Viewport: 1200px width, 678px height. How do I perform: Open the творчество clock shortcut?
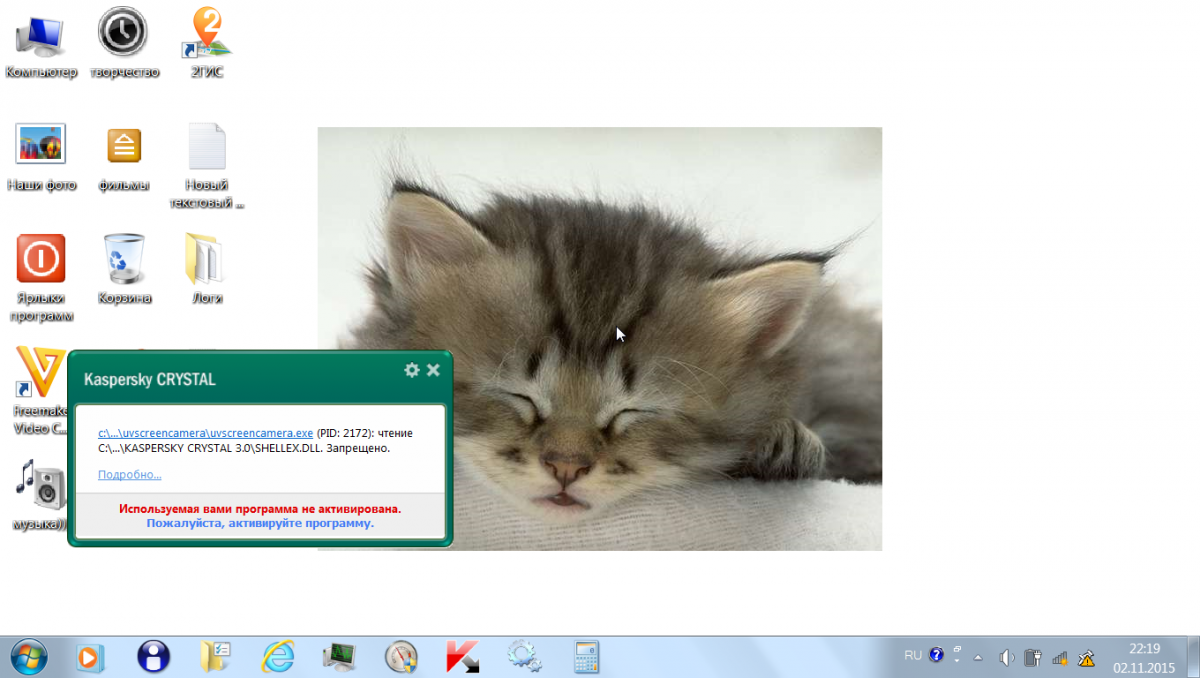[124, 44]
